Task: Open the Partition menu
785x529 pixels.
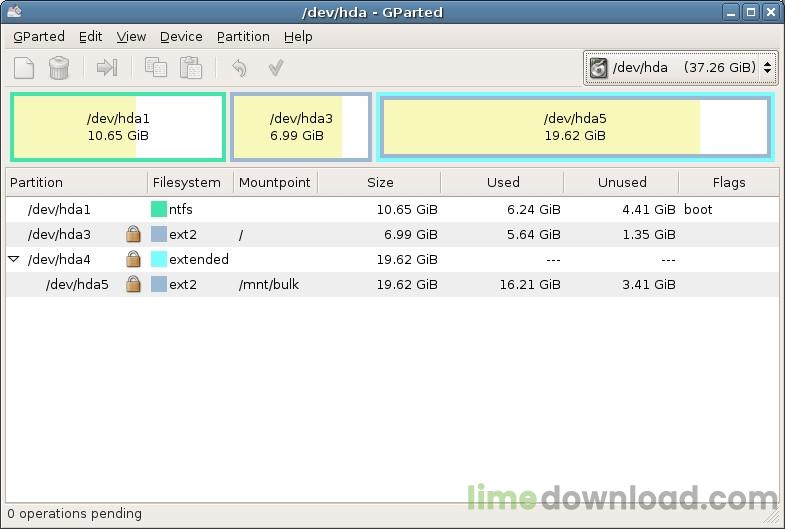Action: pyautogui.click(x=243, y=36)
